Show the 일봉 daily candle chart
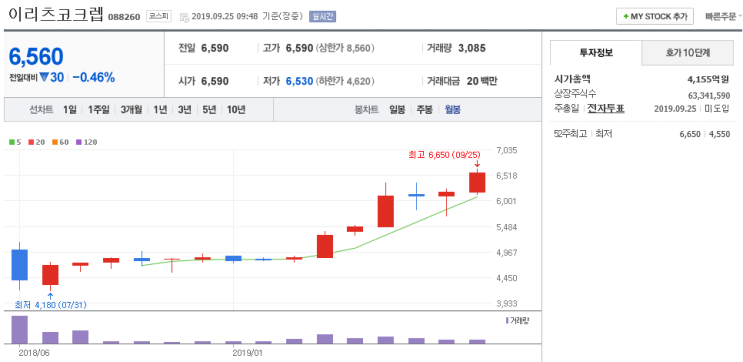Viewport: 743px width, 362px height. click(397, 110)
